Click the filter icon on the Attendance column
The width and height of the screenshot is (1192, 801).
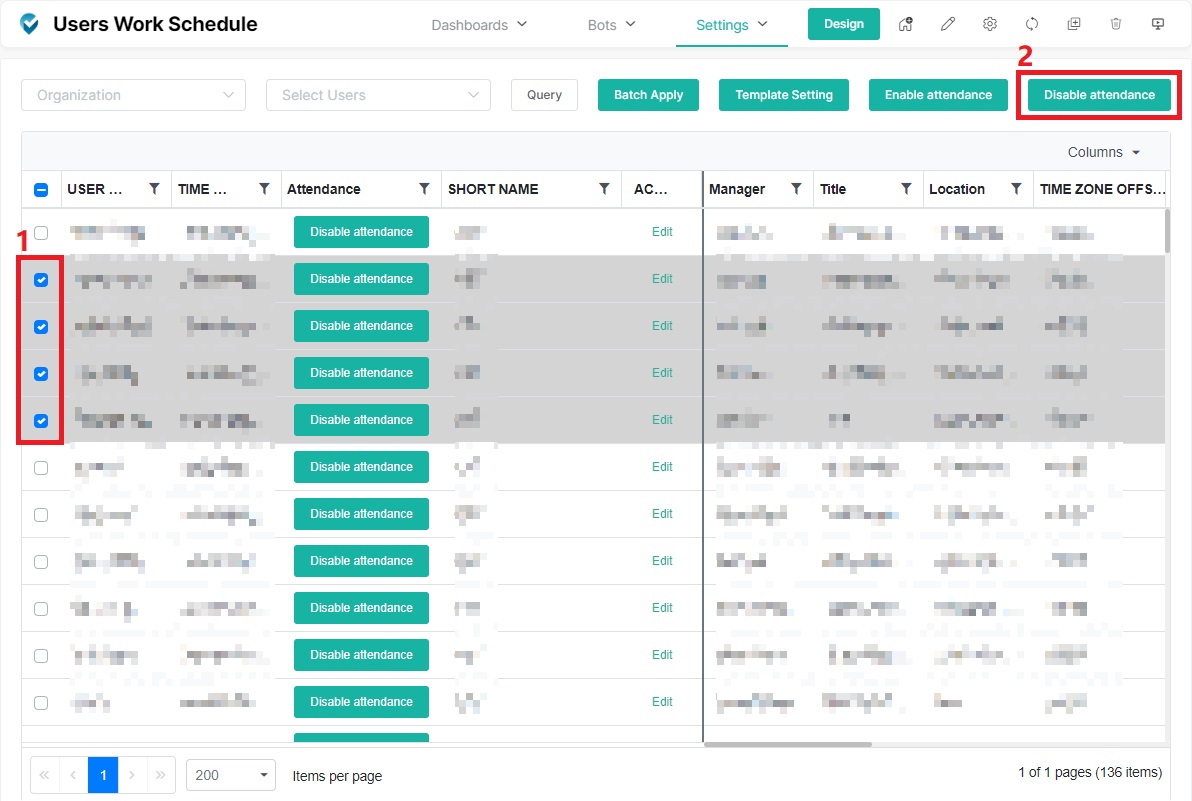(424, 189)
